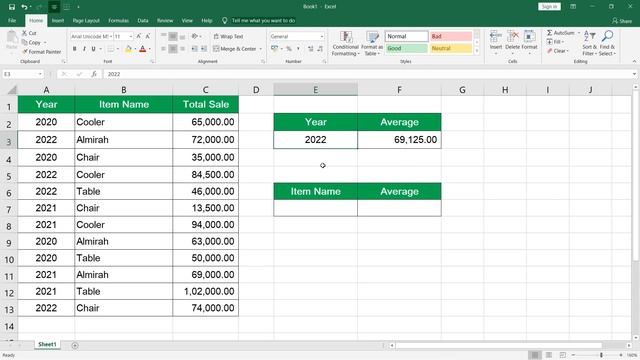Open the number format dropdown (General)

[x=322, y=36]
